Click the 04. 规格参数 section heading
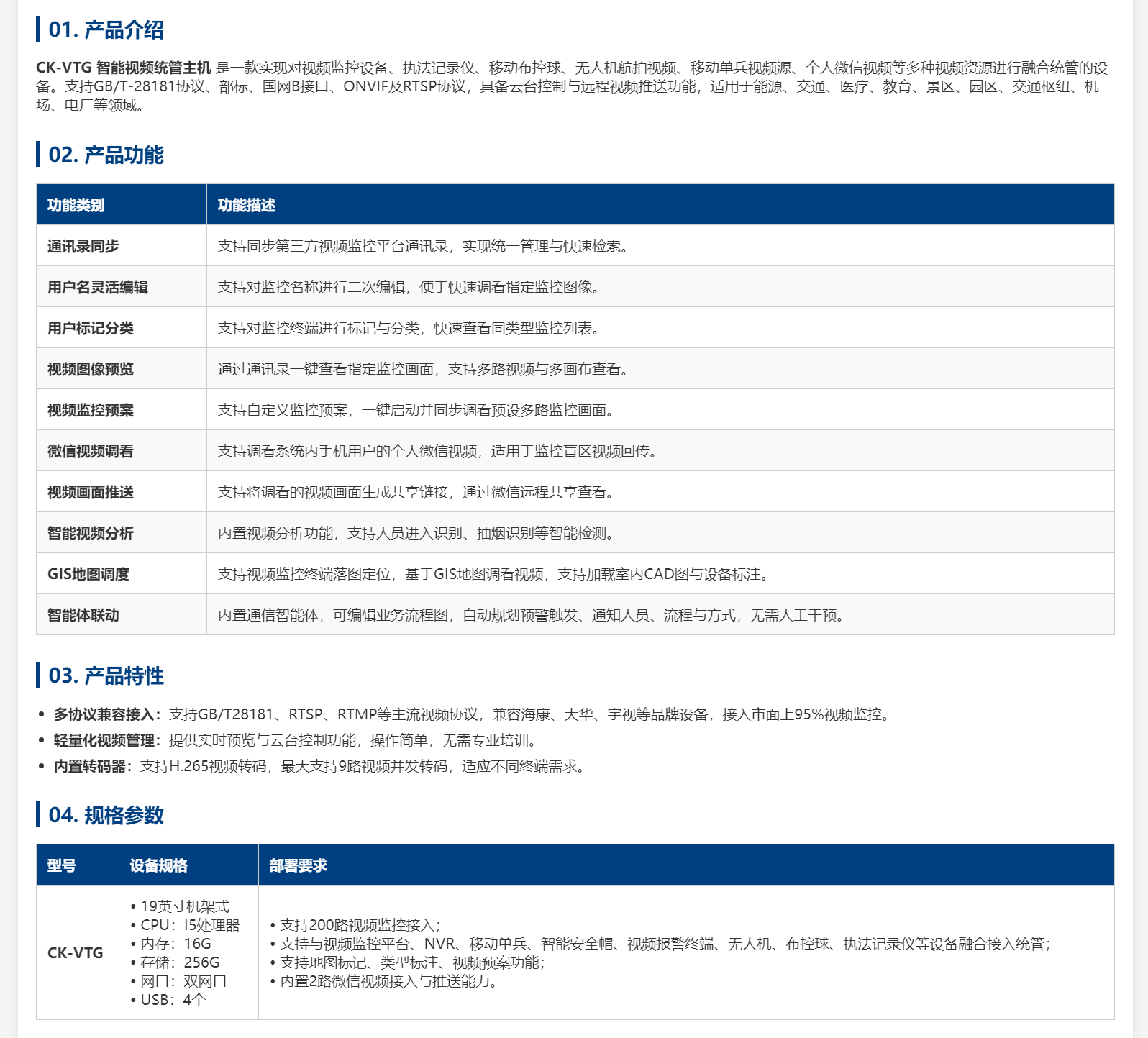This screenshot has width=1148, height=1038. pyautogui.click(x=106, y=815)
